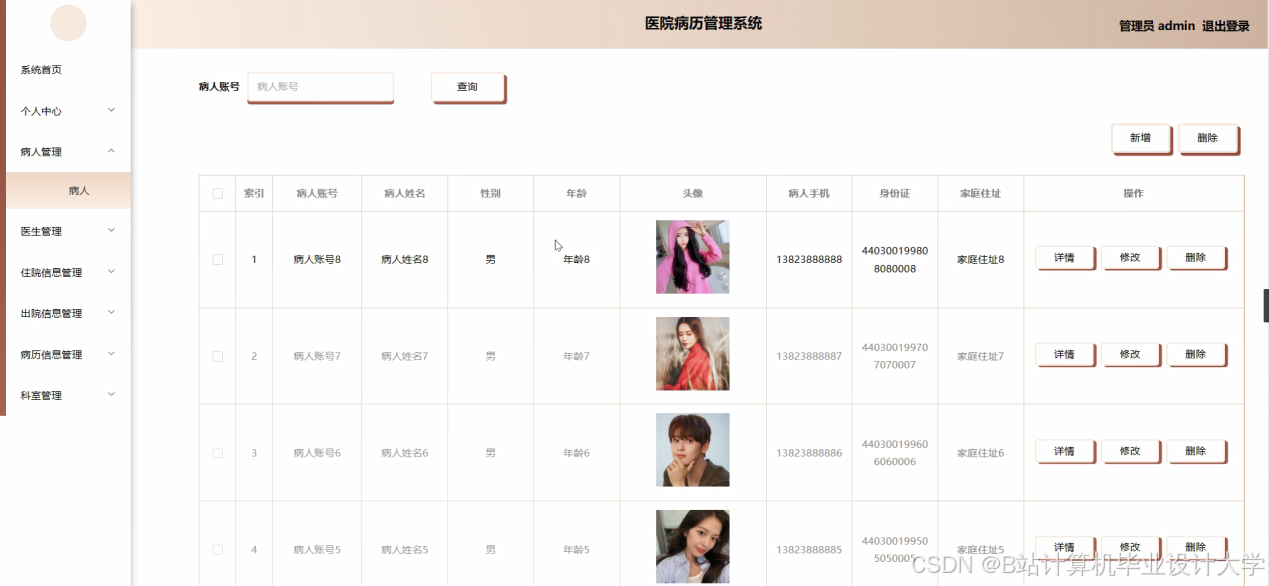This screenshot has height=586, width=1269.
Task: Check the checkbox for row 病人账号6
Action: point(218,453)
